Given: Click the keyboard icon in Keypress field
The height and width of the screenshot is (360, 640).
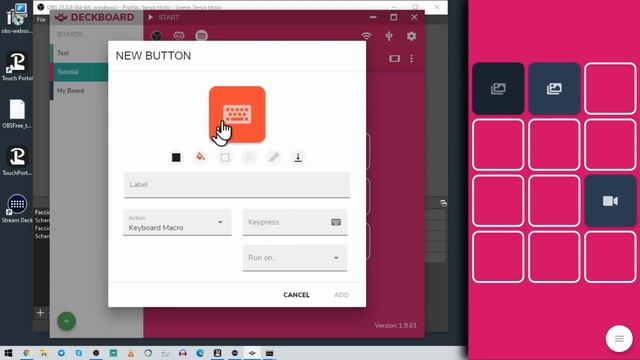Looking at the screenshot, I should (336, 222).
